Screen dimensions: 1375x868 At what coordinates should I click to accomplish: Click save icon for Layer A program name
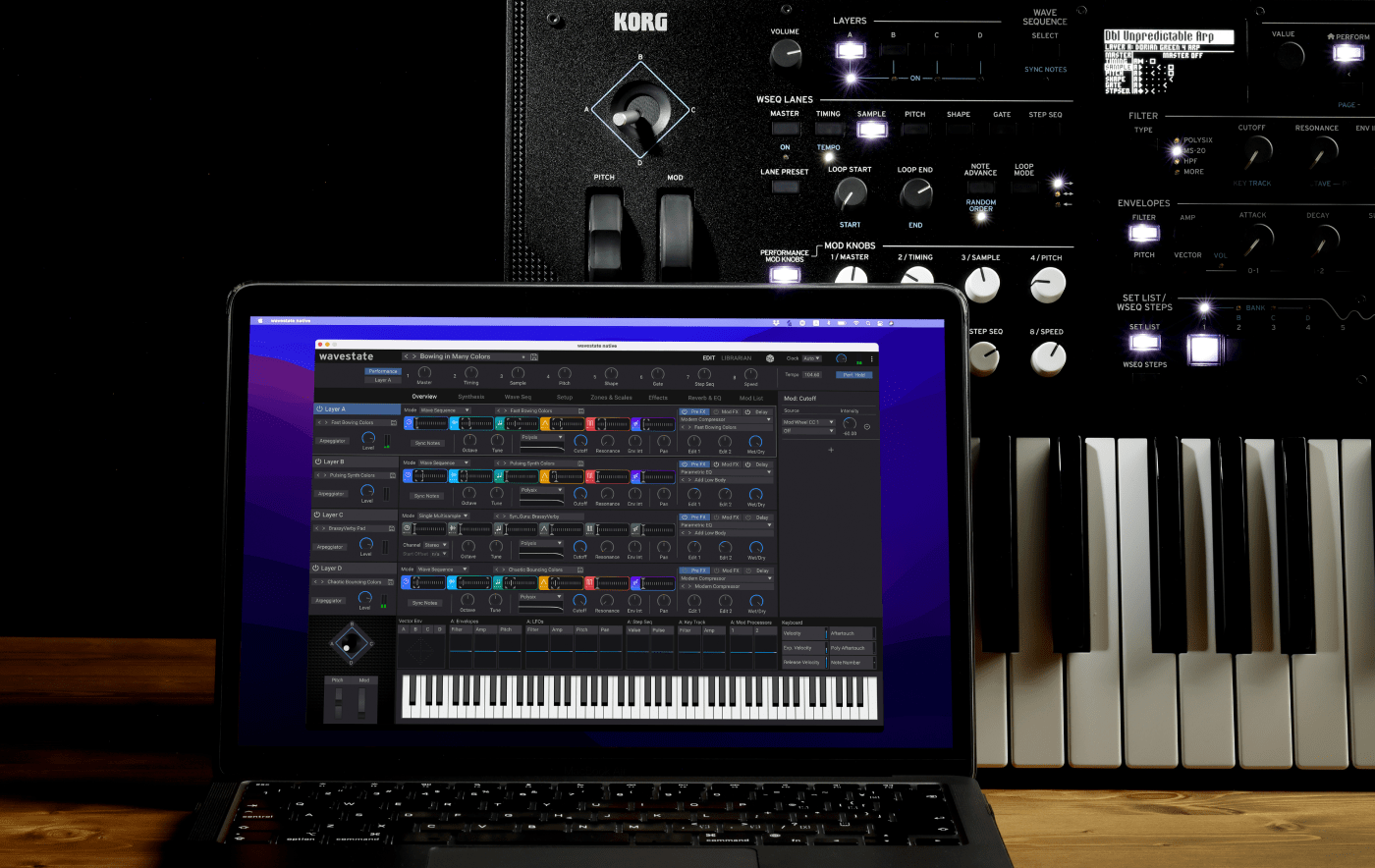pyautogui.click(x=394, y=423)
